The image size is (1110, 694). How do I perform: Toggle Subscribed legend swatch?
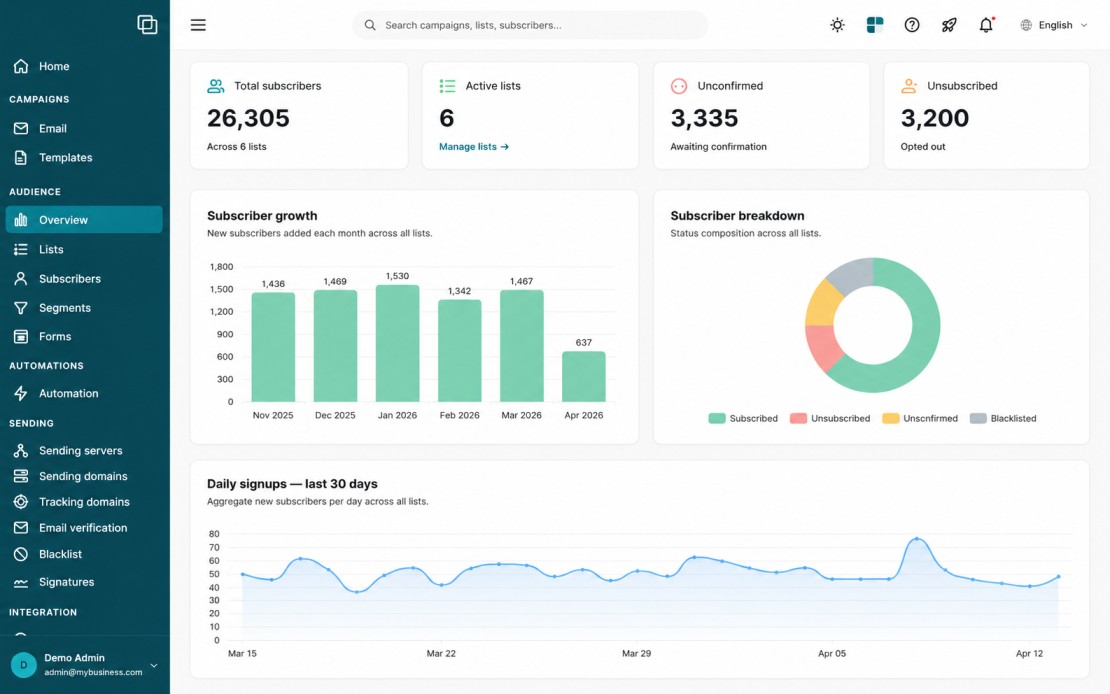click(716, 419)
